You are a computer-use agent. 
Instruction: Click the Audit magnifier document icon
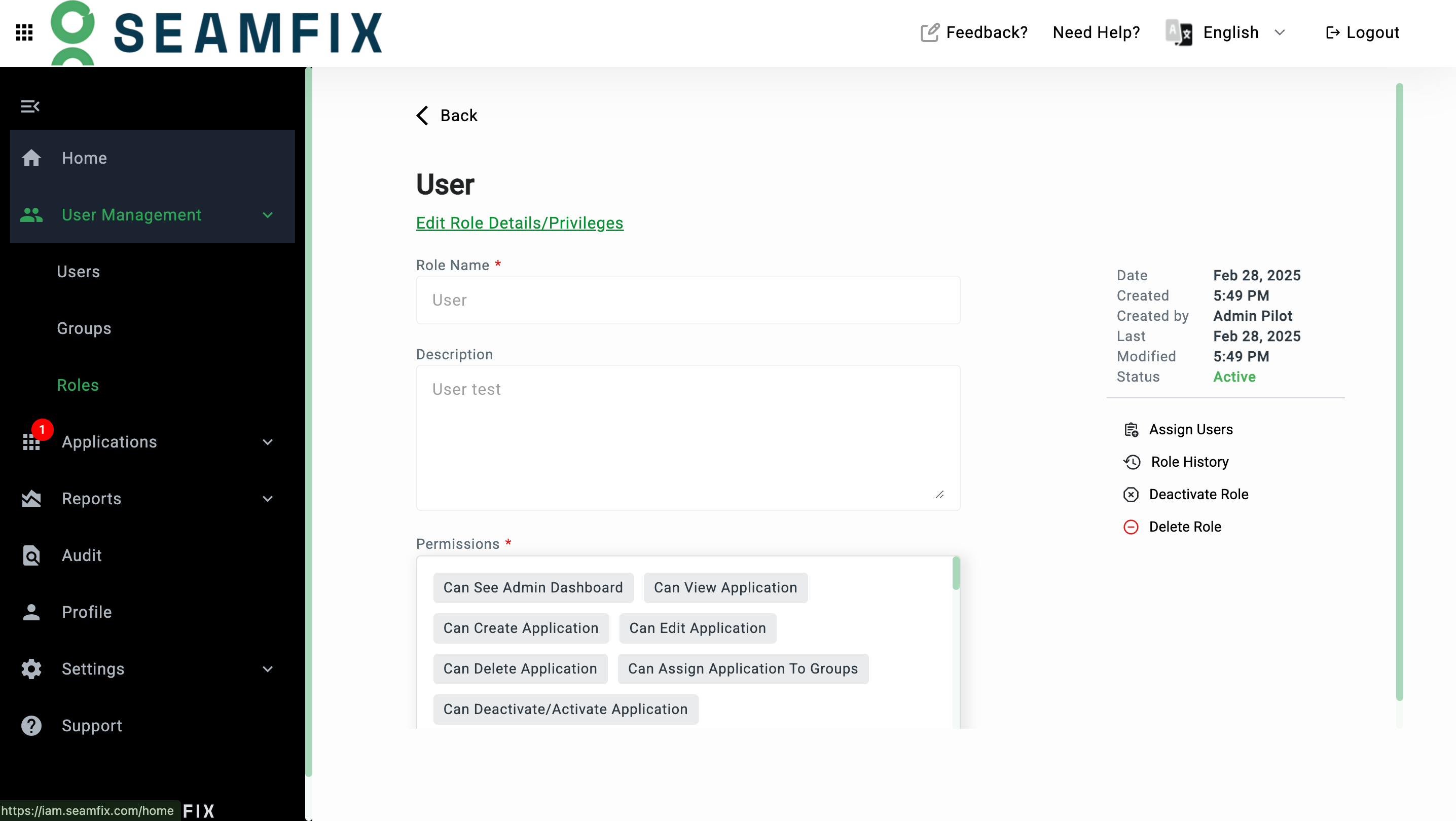(x=31, y=555)
